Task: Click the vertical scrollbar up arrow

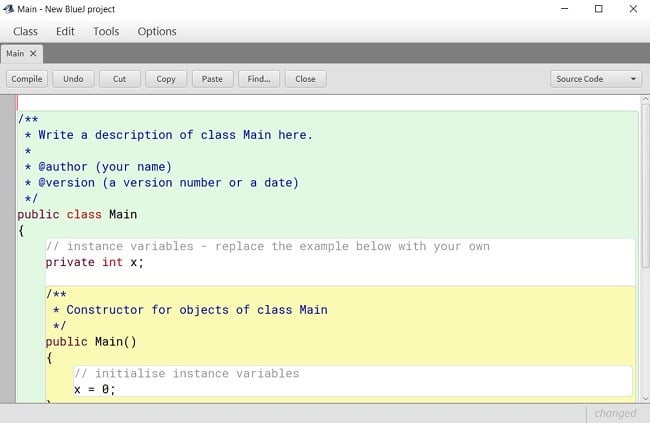Action: [645, 100]
